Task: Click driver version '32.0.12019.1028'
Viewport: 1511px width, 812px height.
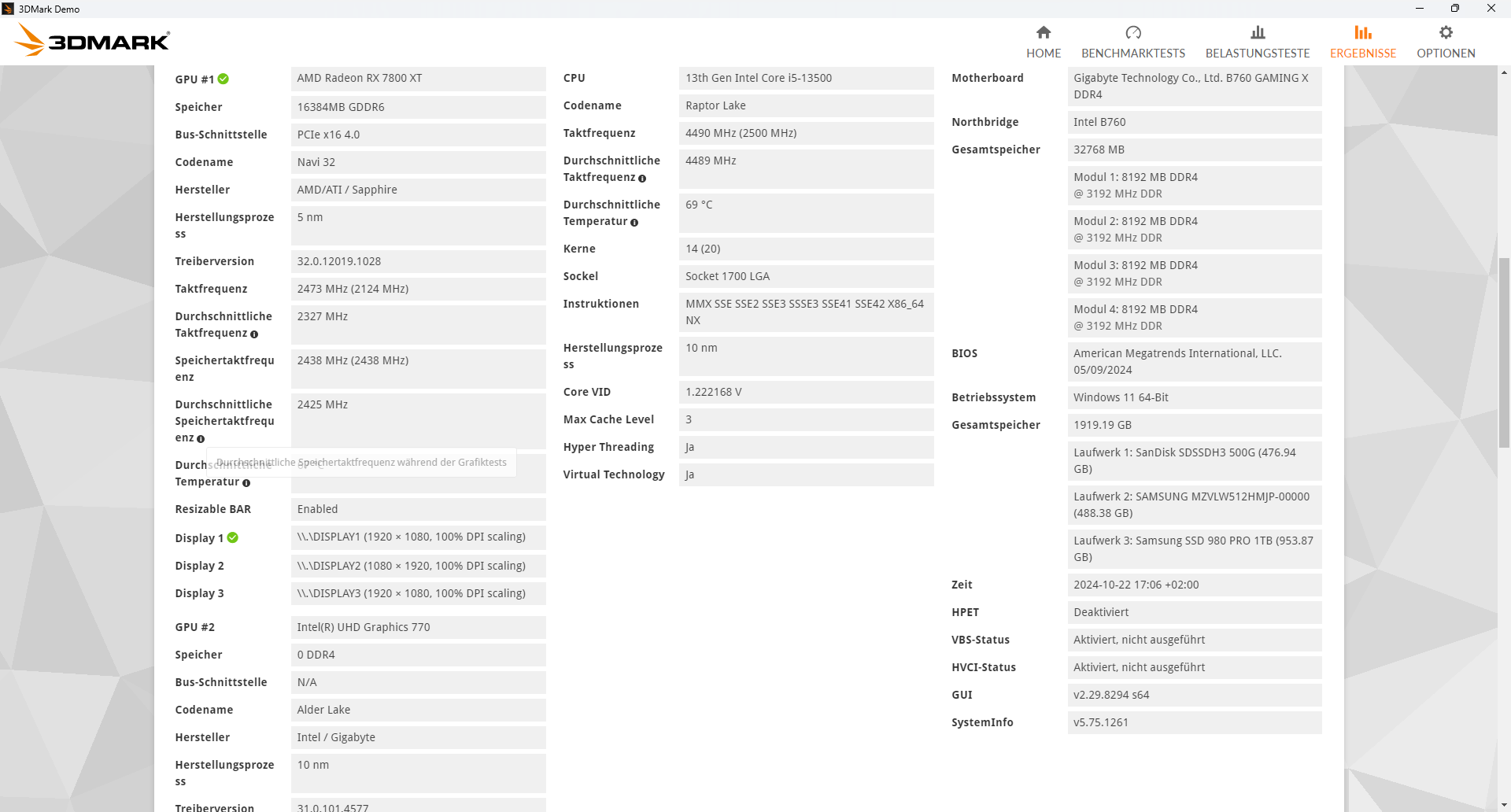Action: pyautogui.click(x=418, y=261)
